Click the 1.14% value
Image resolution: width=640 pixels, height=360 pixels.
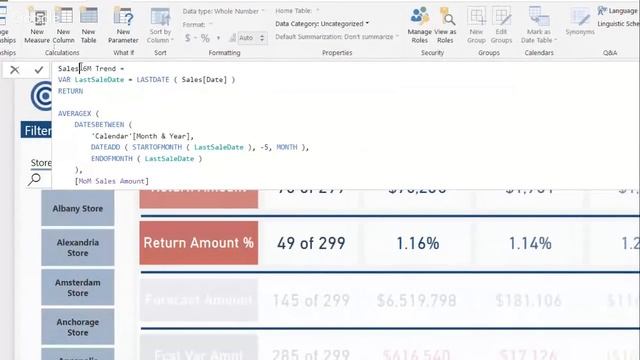[x=530, y=243]
